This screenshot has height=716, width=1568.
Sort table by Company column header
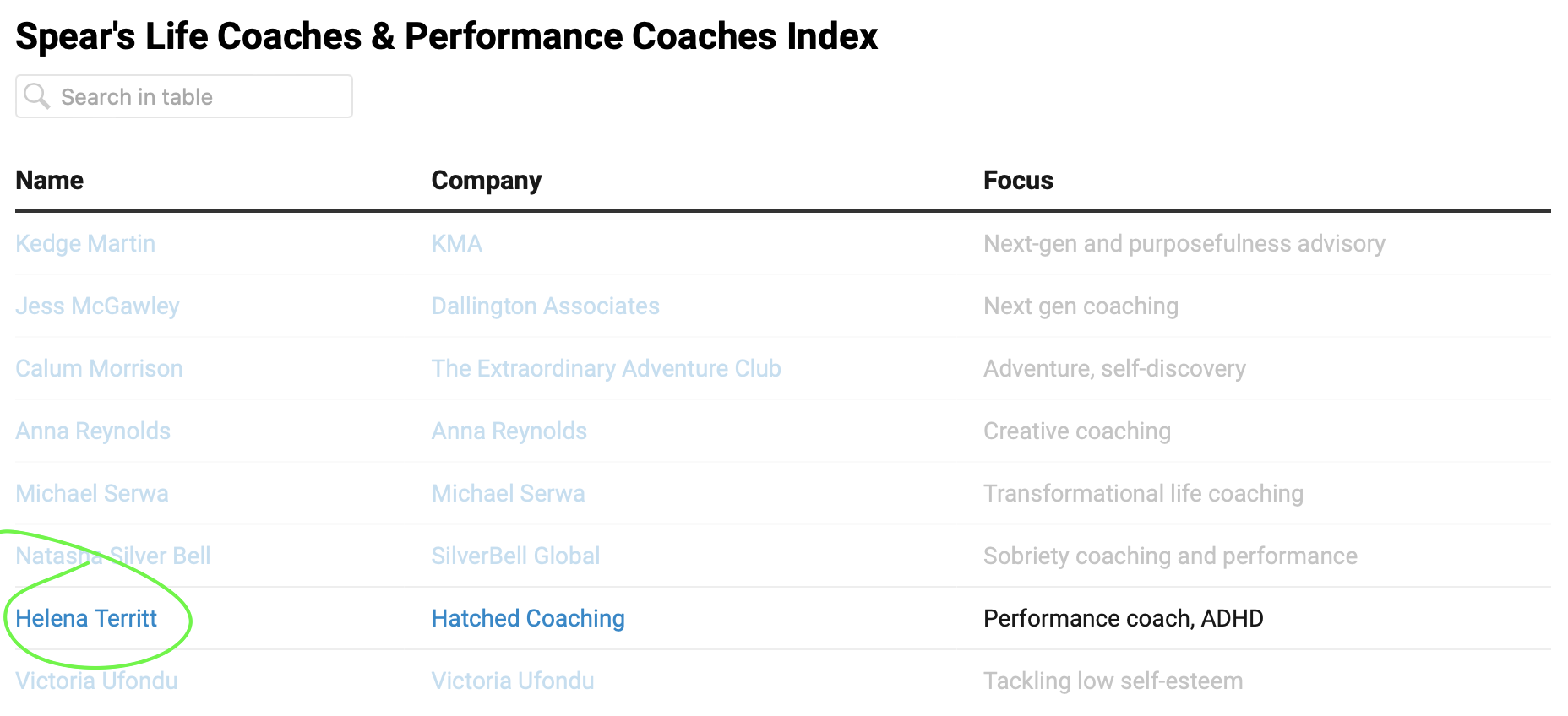coord(486,181)
